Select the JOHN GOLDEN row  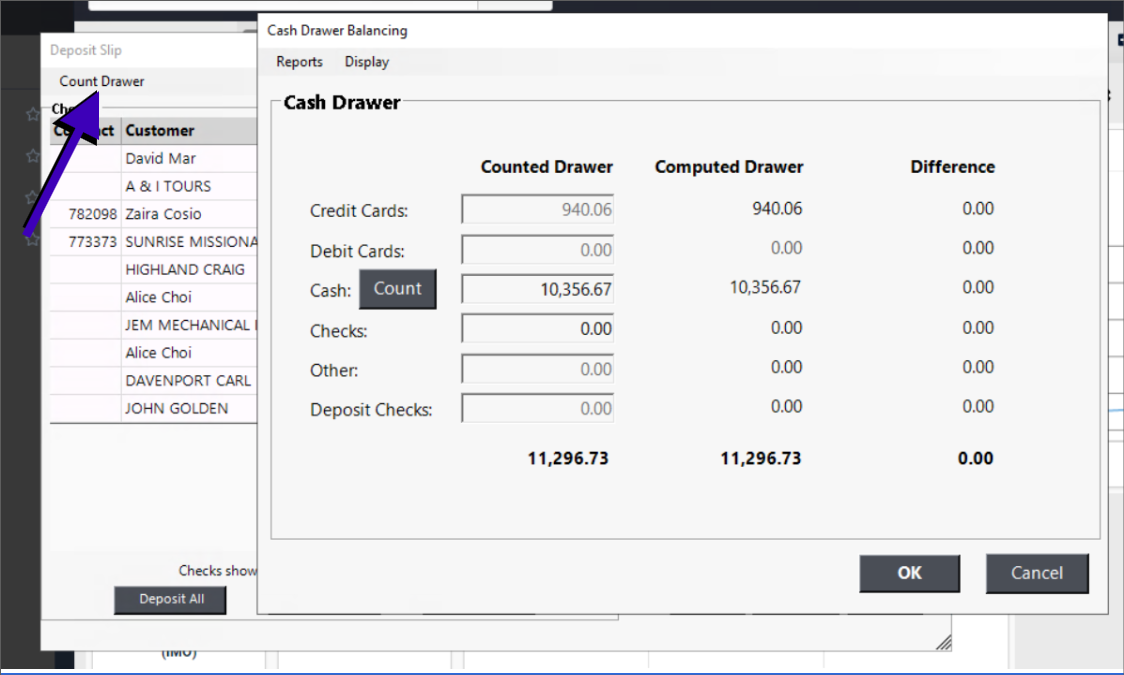(176, 408)
